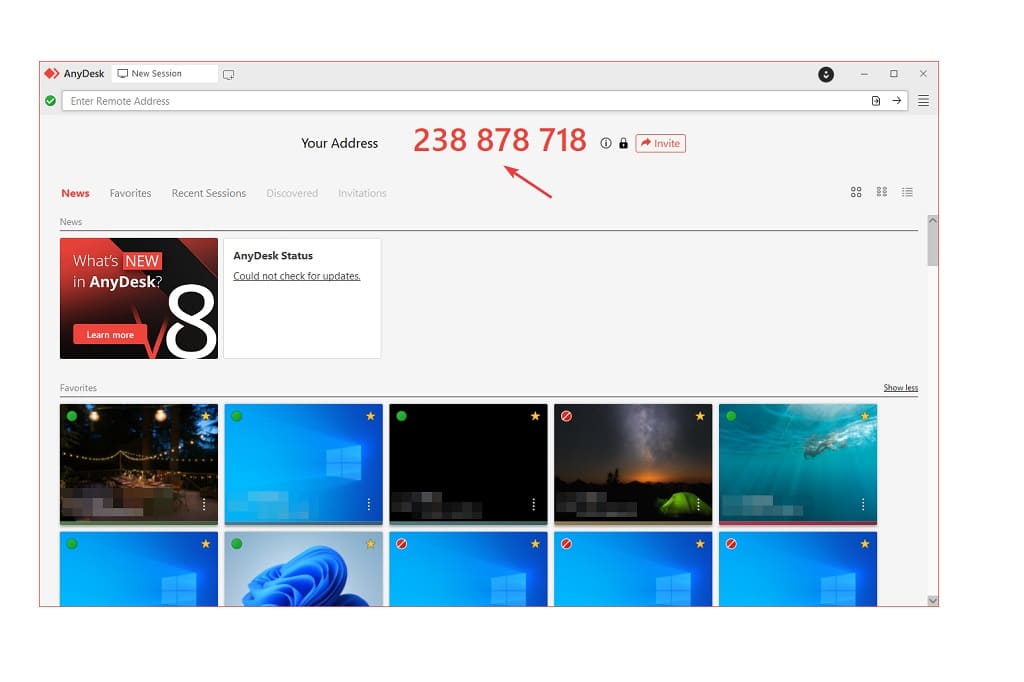The width and height of the screenshot is (1024, 682).
Task: Open three-dot menu on the patio lights favorite
Action: pos(204,504)
